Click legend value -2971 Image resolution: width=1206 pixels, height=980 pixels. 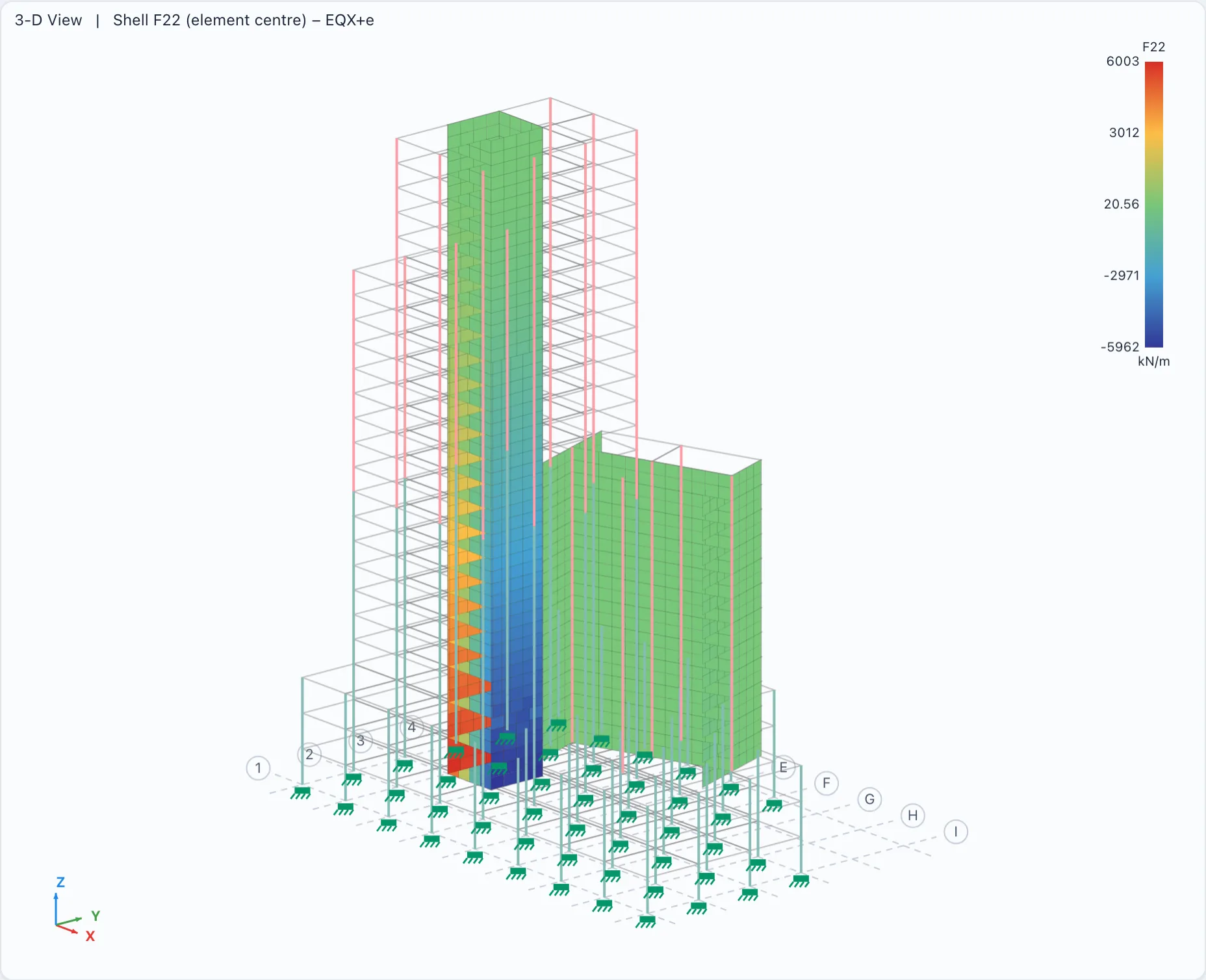[x=1122, y=276]
